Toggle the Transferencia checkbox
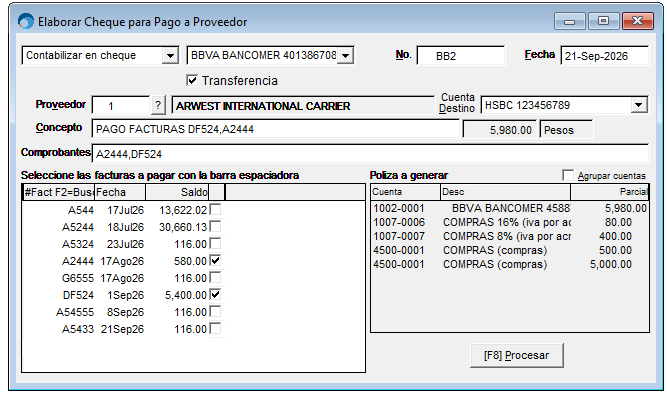Viewport: 667px width, 394px height. pos(192,80)
